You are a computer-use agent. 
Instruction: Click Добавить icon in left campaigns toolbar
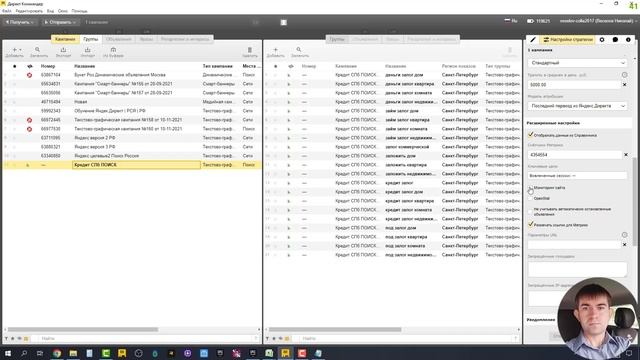15,52
